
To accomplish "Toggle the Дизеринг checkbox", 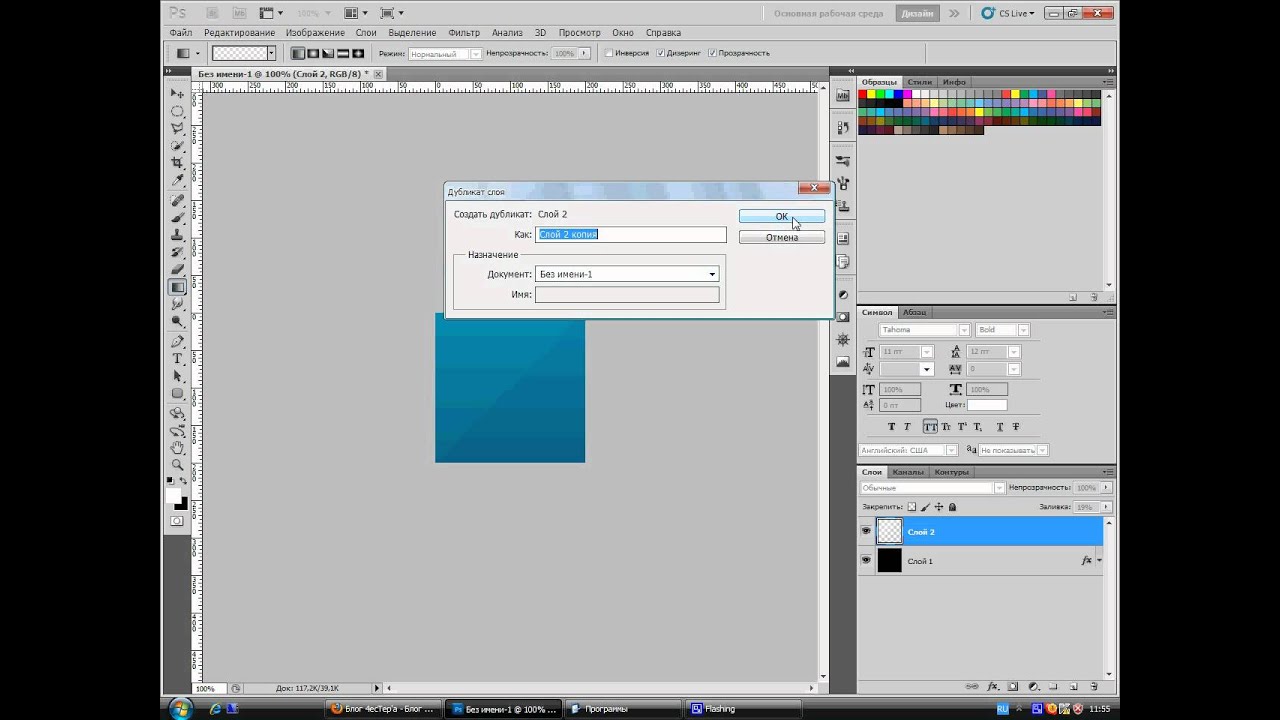I will coord(660,53).
